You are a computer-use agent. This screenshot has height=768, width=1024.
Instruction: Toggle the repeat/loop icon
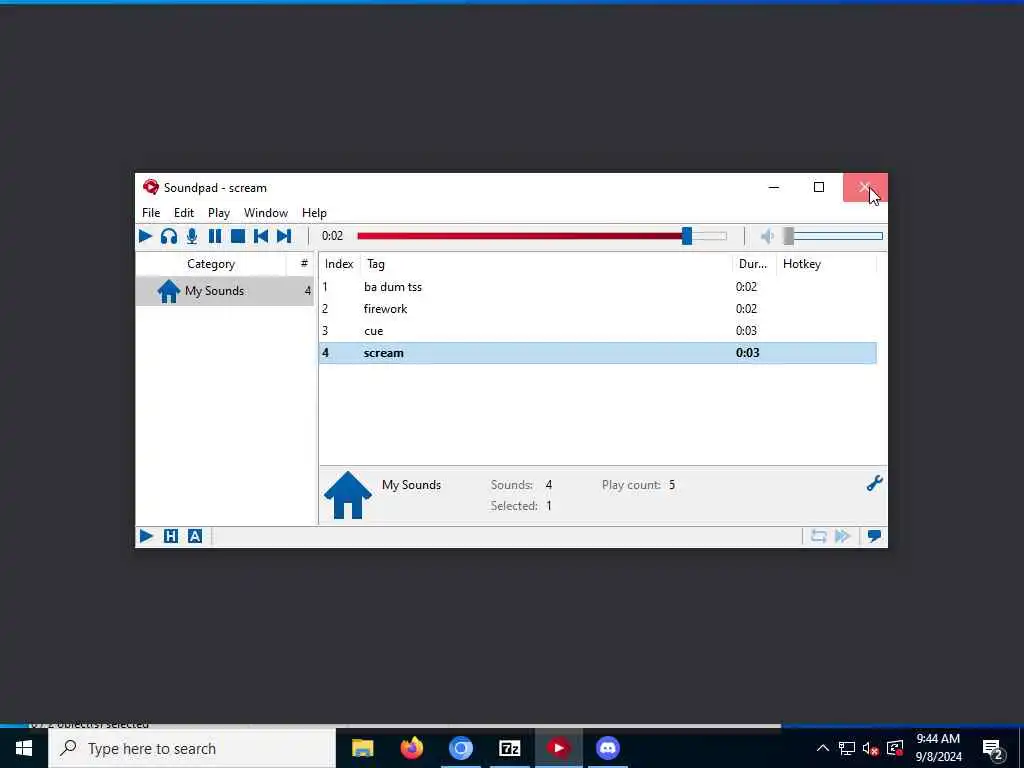click(818, 536)
